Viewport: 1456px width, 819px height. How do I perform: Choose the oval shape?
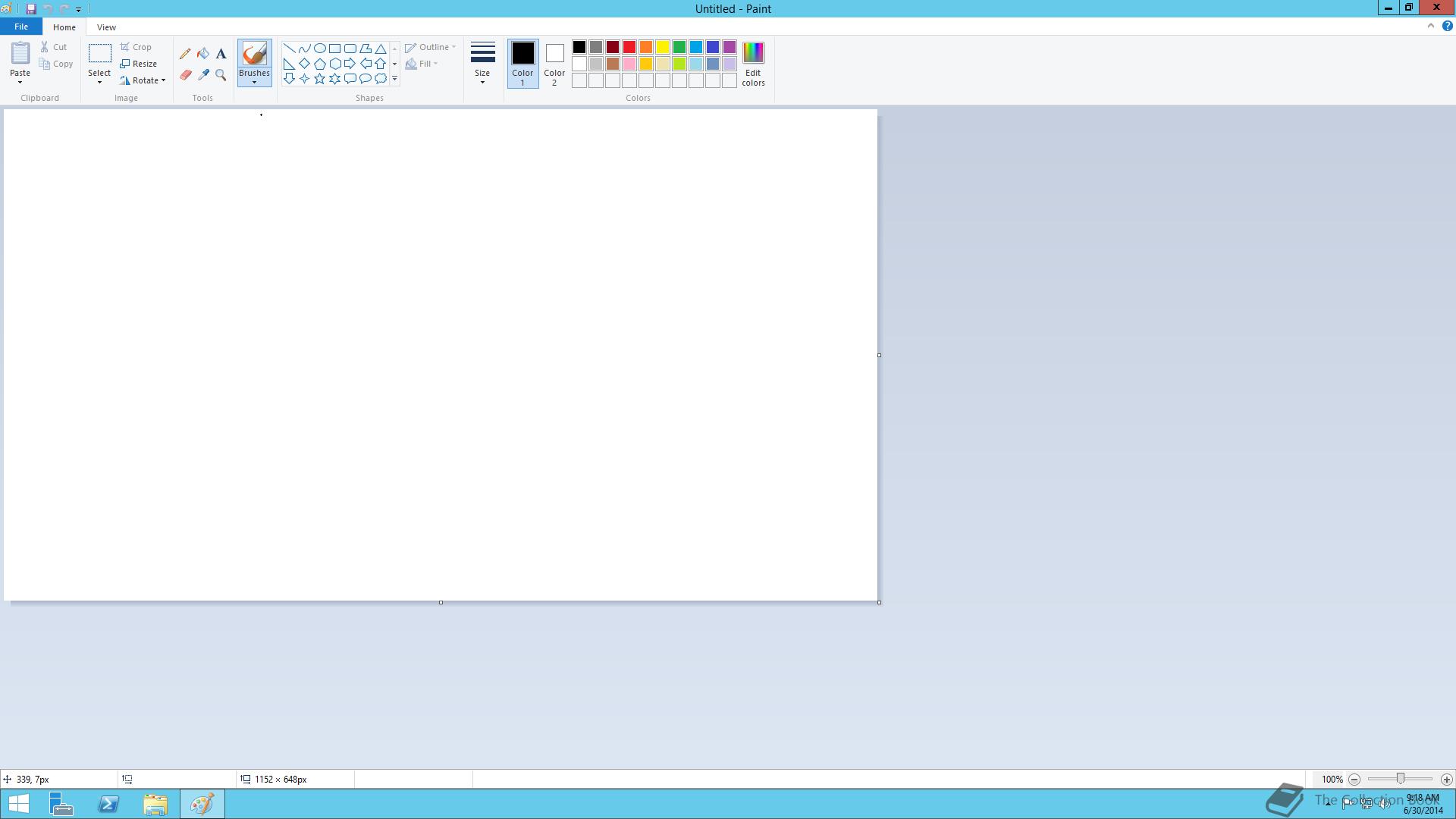(319, 48)
